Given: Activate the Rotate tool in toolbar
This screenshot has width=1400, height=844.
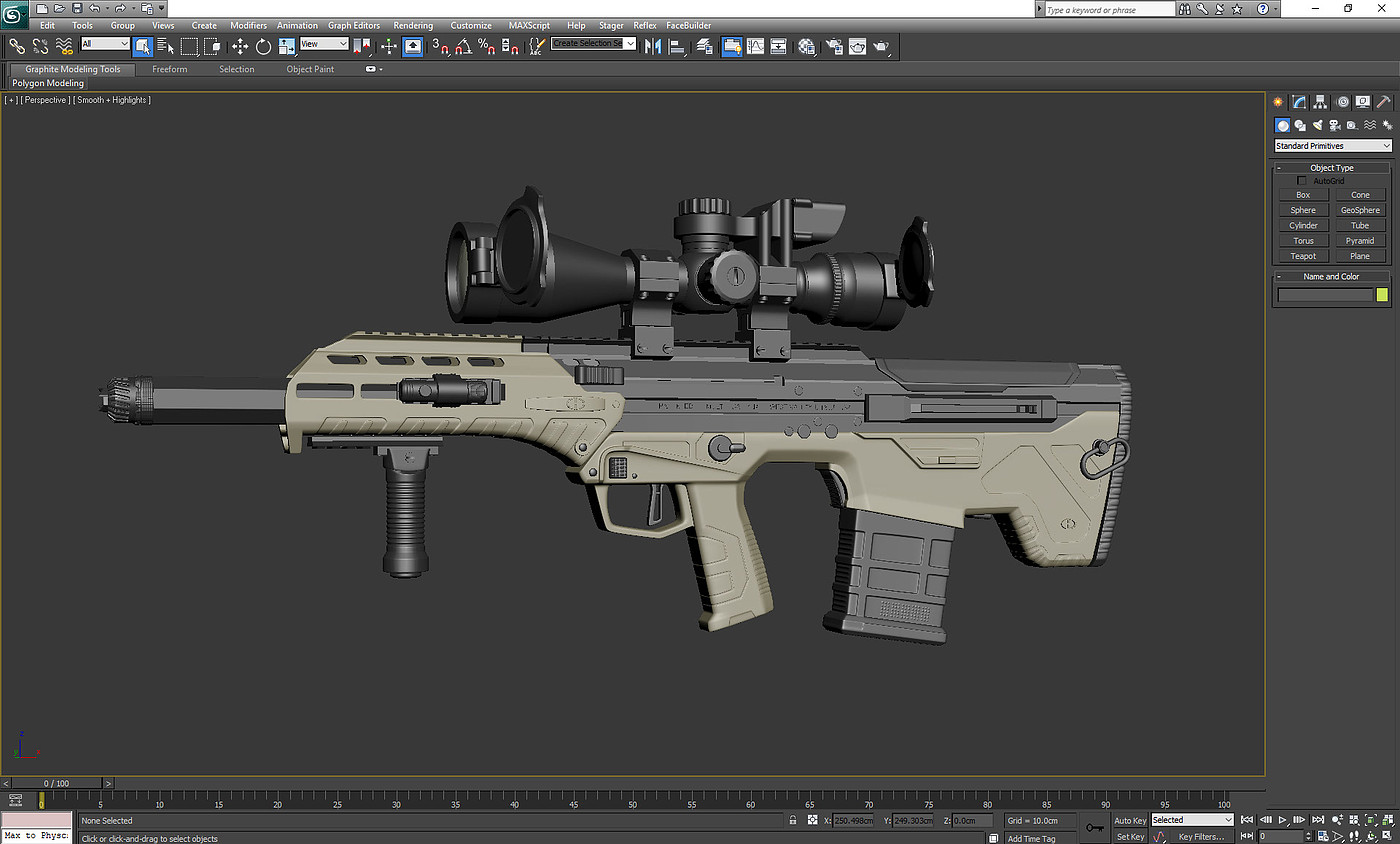Looking at the screenshot, I should pos(264,46).
